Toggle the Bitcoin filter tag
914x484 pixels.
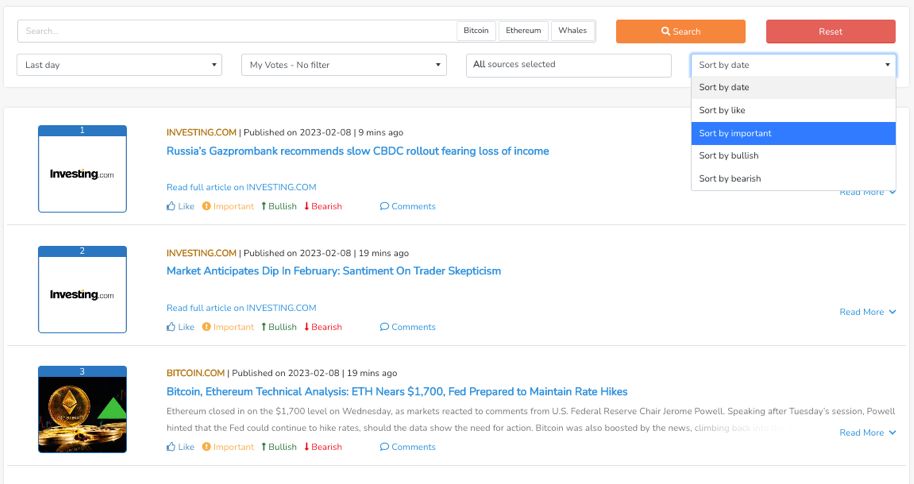[x=476, y=31]
